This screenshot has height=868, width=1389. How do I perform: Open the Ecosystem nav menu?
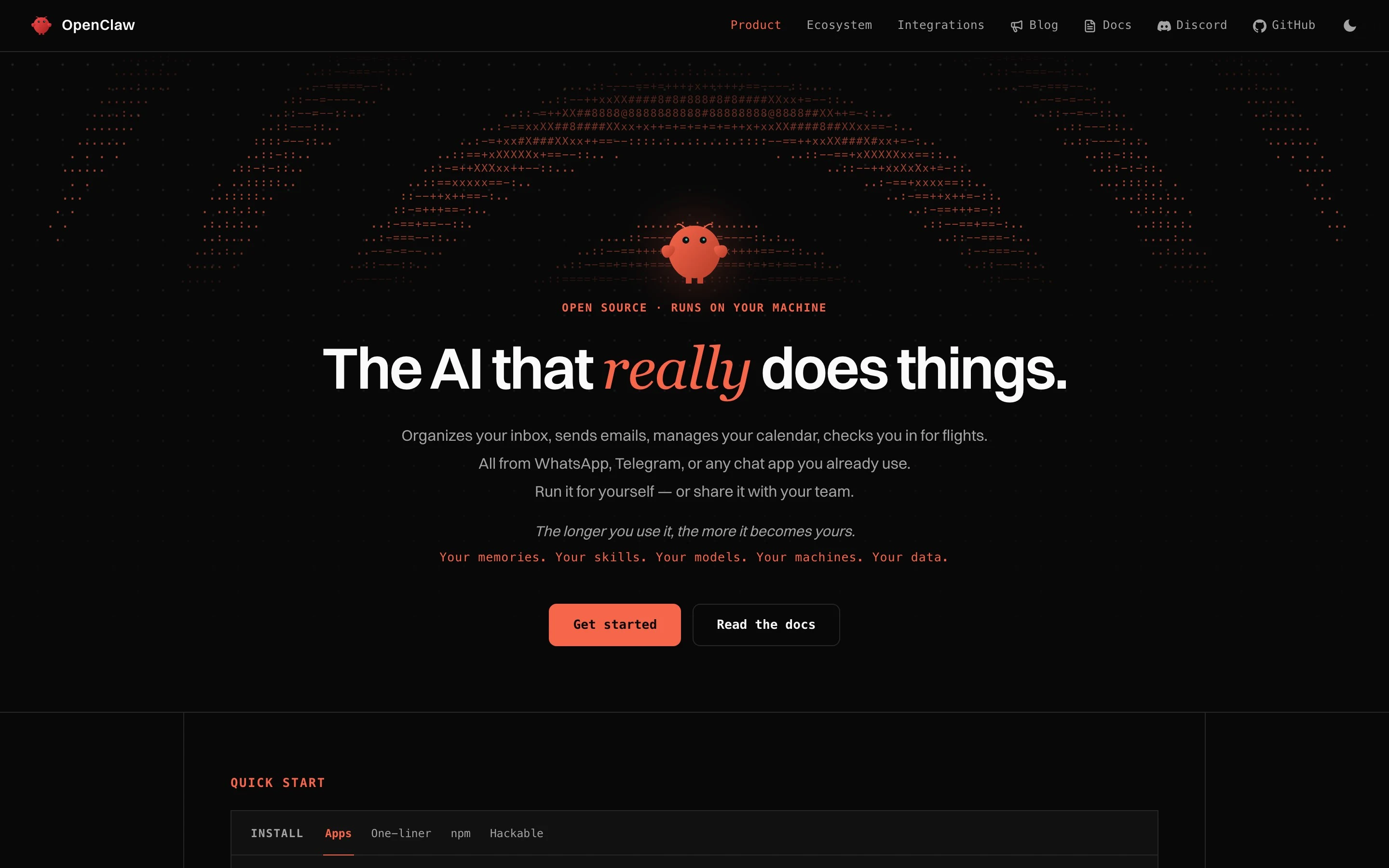coord(839,25)
